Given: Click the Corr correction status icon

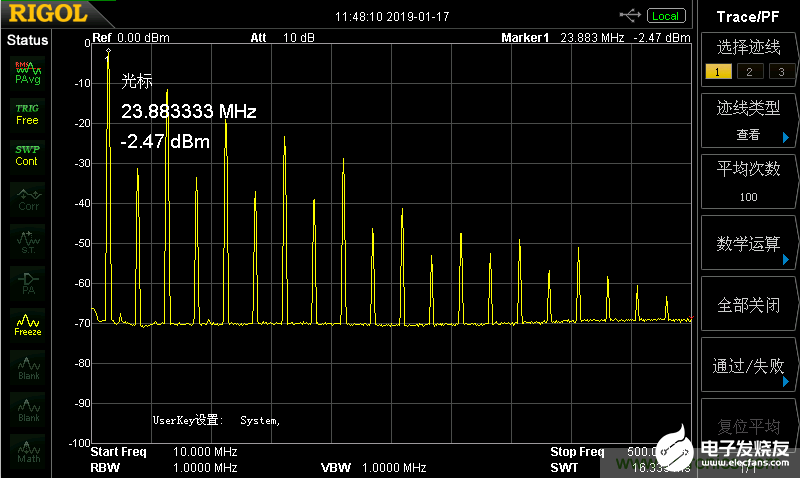Looking at the screenshot, I should 27,199.
